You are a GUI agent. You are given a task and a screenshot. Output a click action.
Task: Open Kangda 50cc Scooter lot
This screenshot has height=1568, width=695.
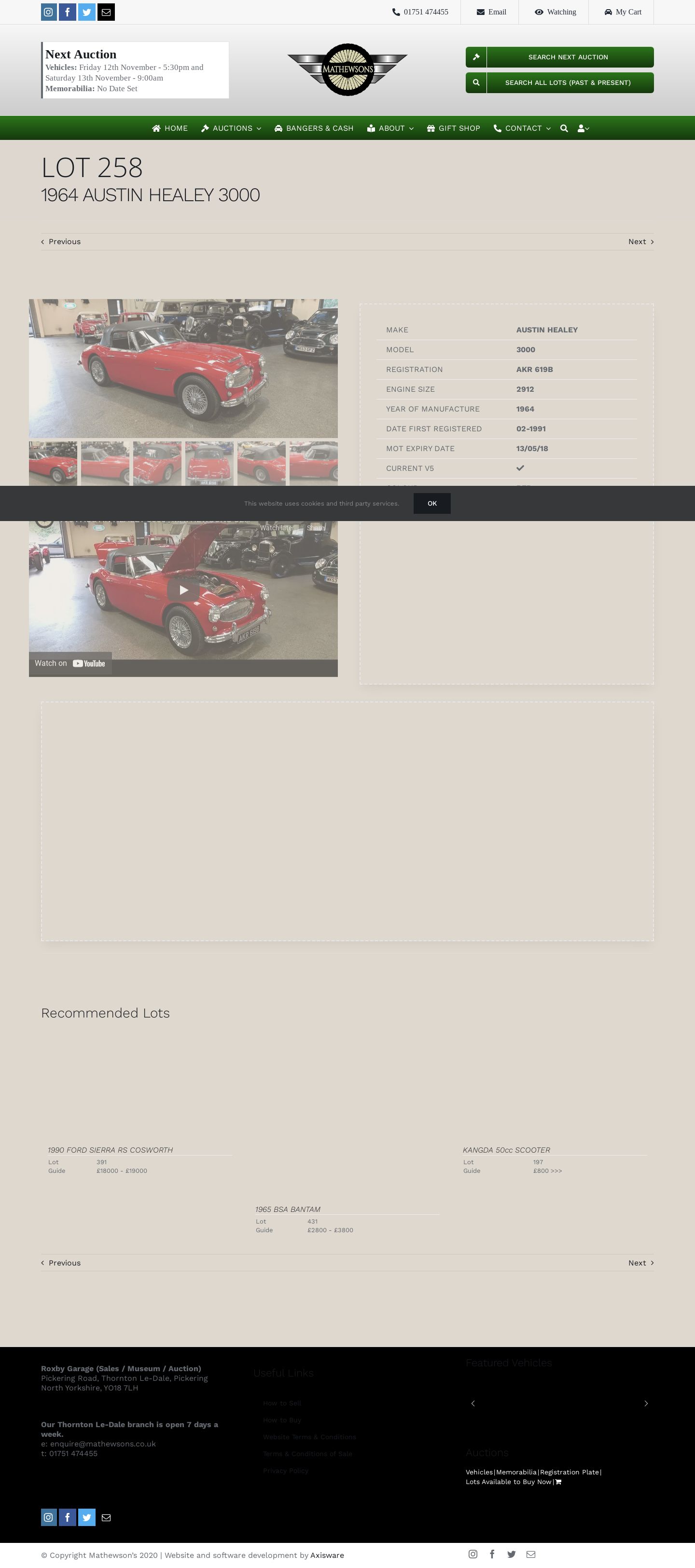click(506, 1150)
